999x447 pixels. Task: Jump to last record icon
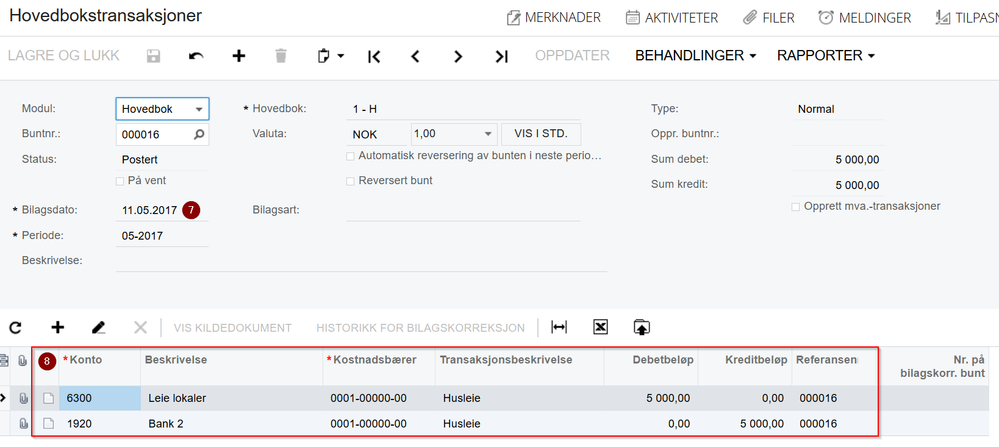501,56
